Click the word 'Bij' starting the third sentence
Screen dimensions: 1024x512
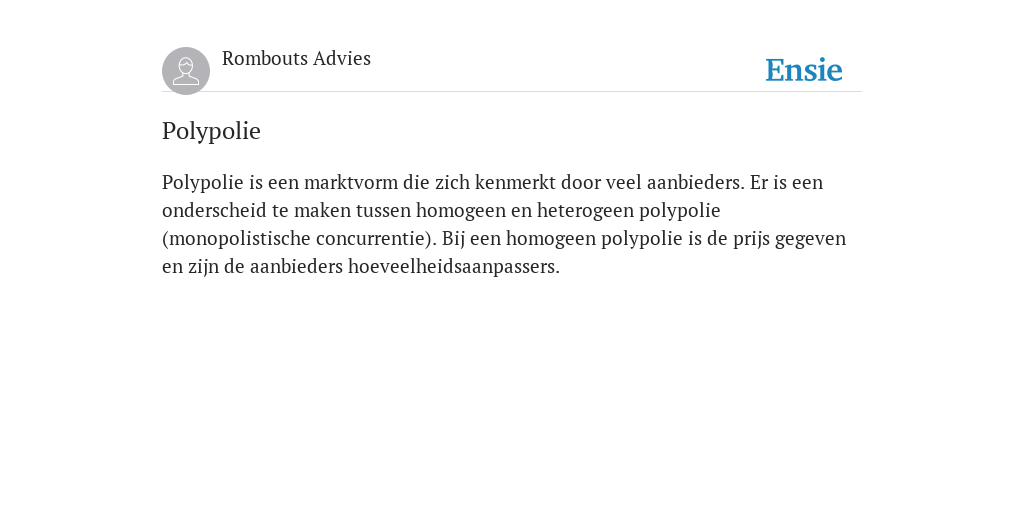pos(453,239)
